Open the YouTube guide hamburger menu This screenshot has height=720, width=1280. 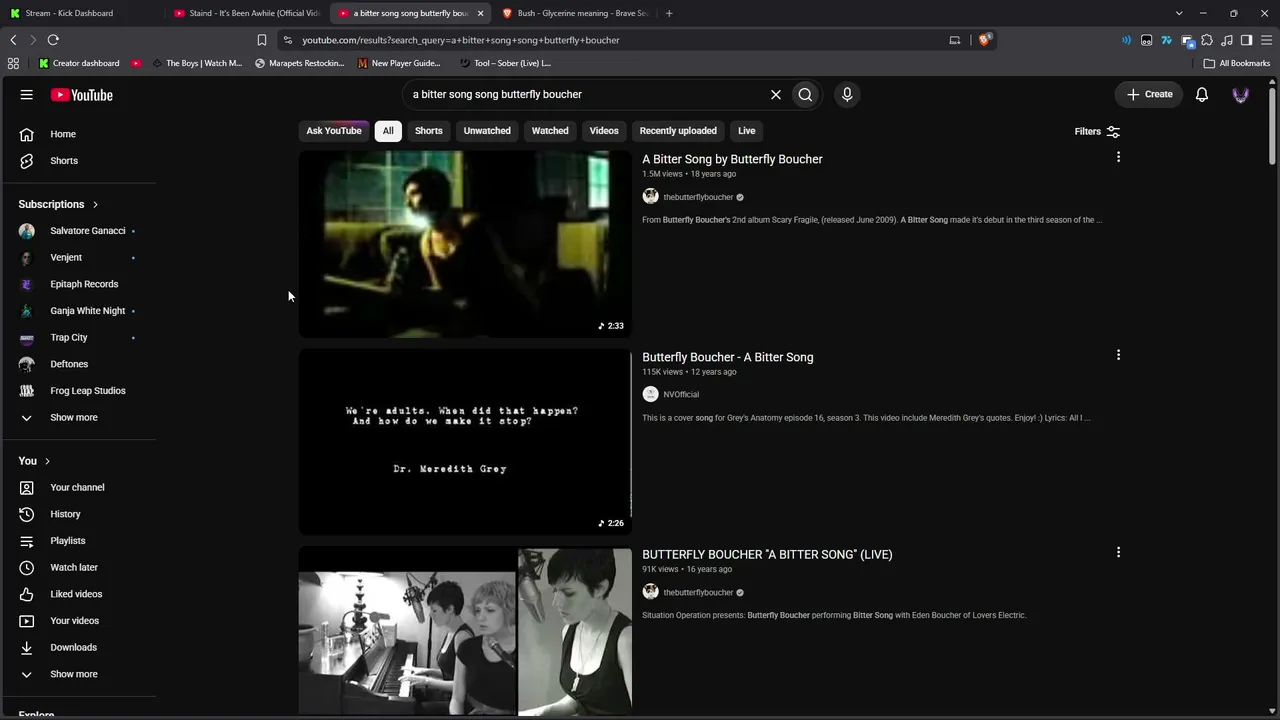(x=27, y=95)
